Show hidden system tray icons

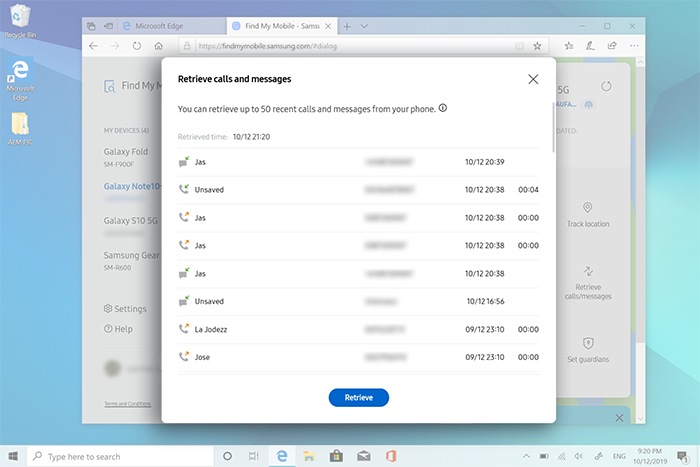526,456
